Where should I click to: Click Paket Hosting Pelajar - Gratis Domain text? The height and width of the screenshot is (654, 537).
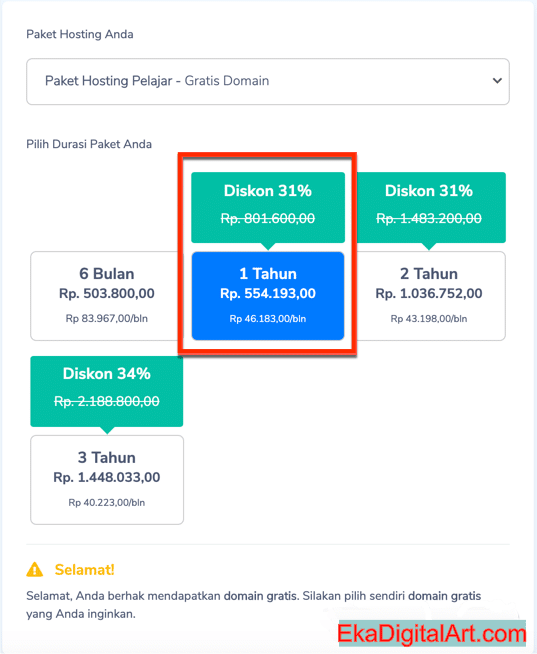(x=157, y=80)
